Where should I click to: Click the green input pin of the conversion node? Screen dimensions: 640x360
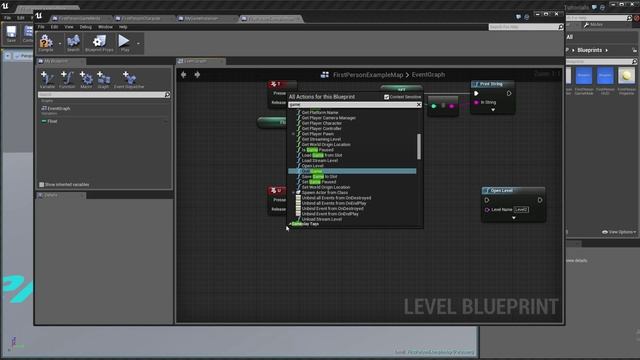click(434, 106)
